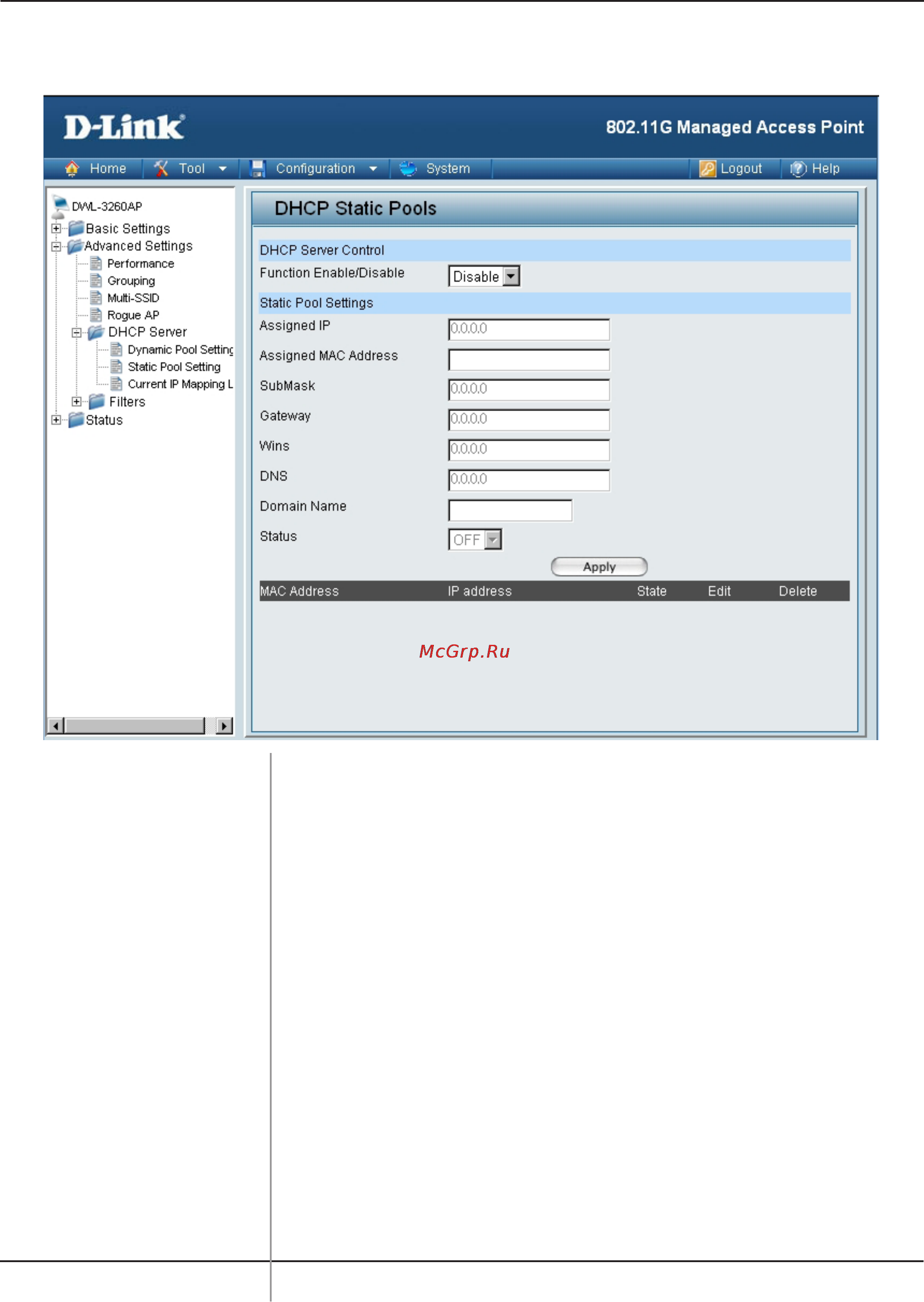Click the DWL-3260AP device icon

60,206
